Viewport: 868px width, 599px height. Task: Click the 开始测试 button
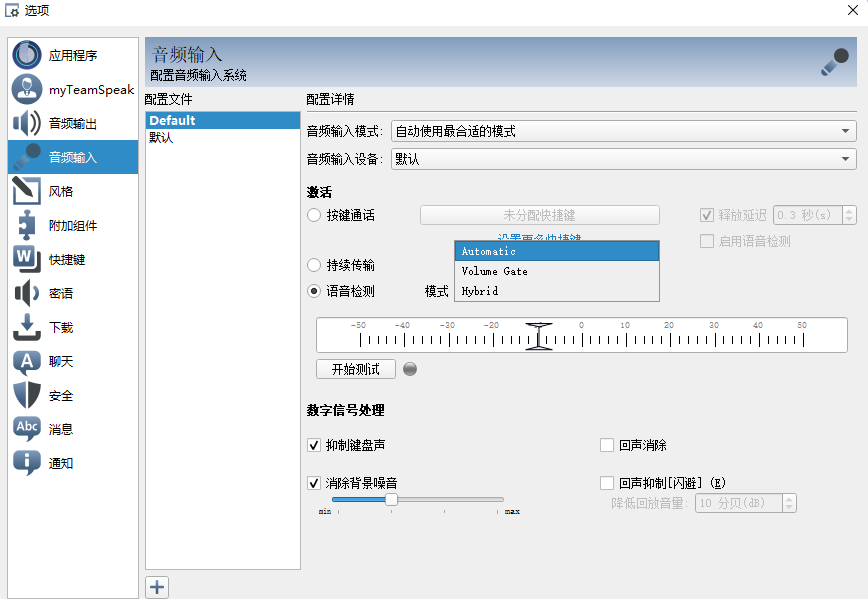click(x=356, y=369)
